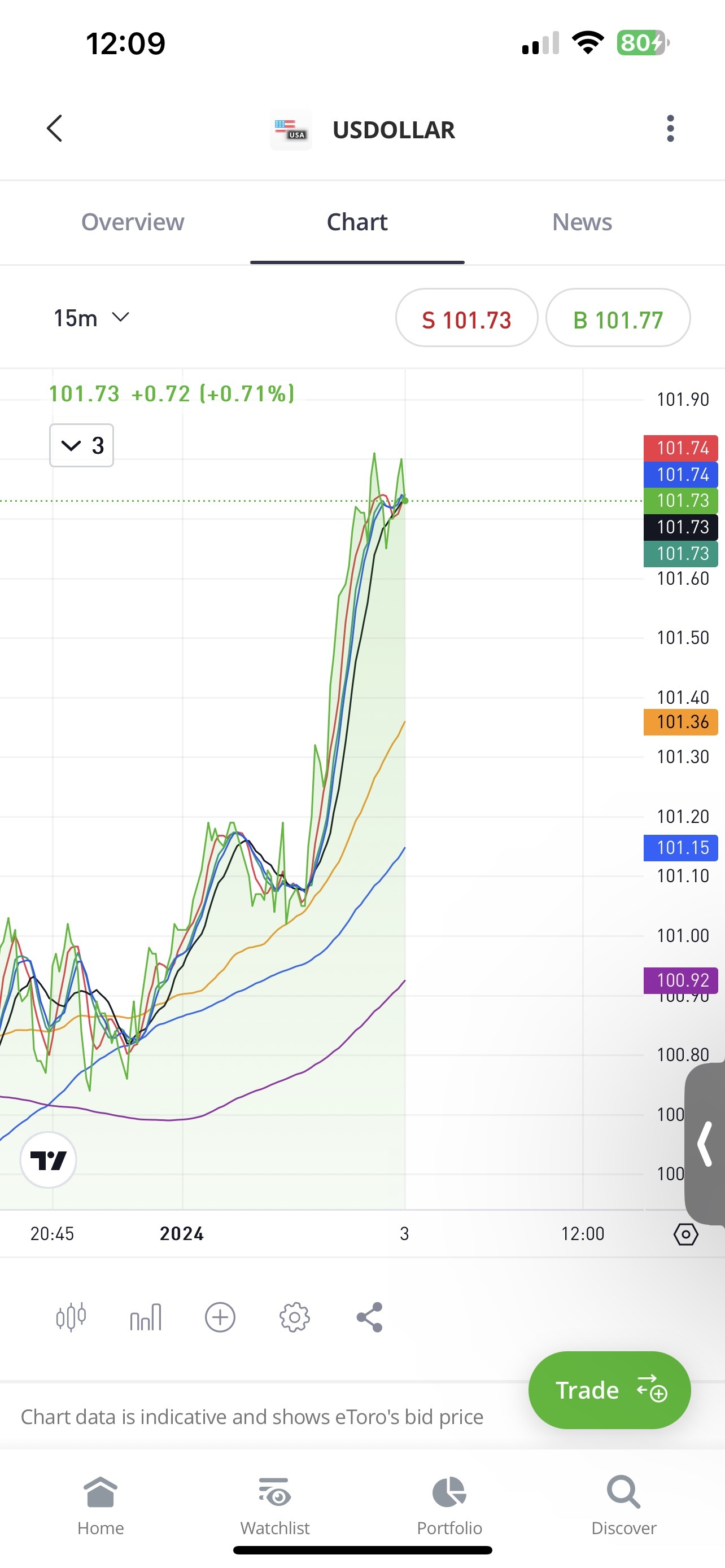Open the Watchlist tab
The height and width of the screenshot is (1568, 725).
coord(275,1505)
